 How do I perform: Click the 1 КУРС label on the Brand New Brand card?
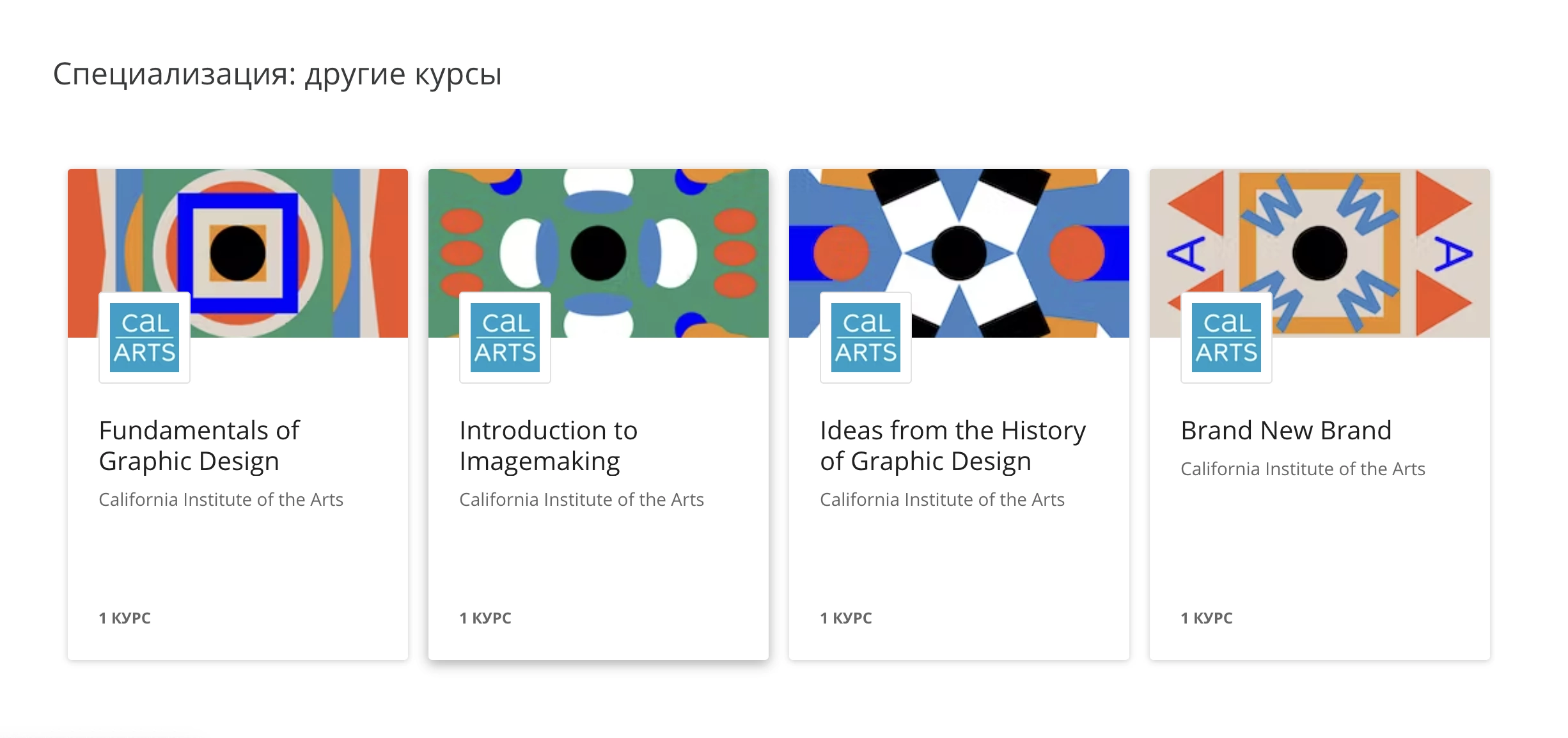coord(1207,618)
